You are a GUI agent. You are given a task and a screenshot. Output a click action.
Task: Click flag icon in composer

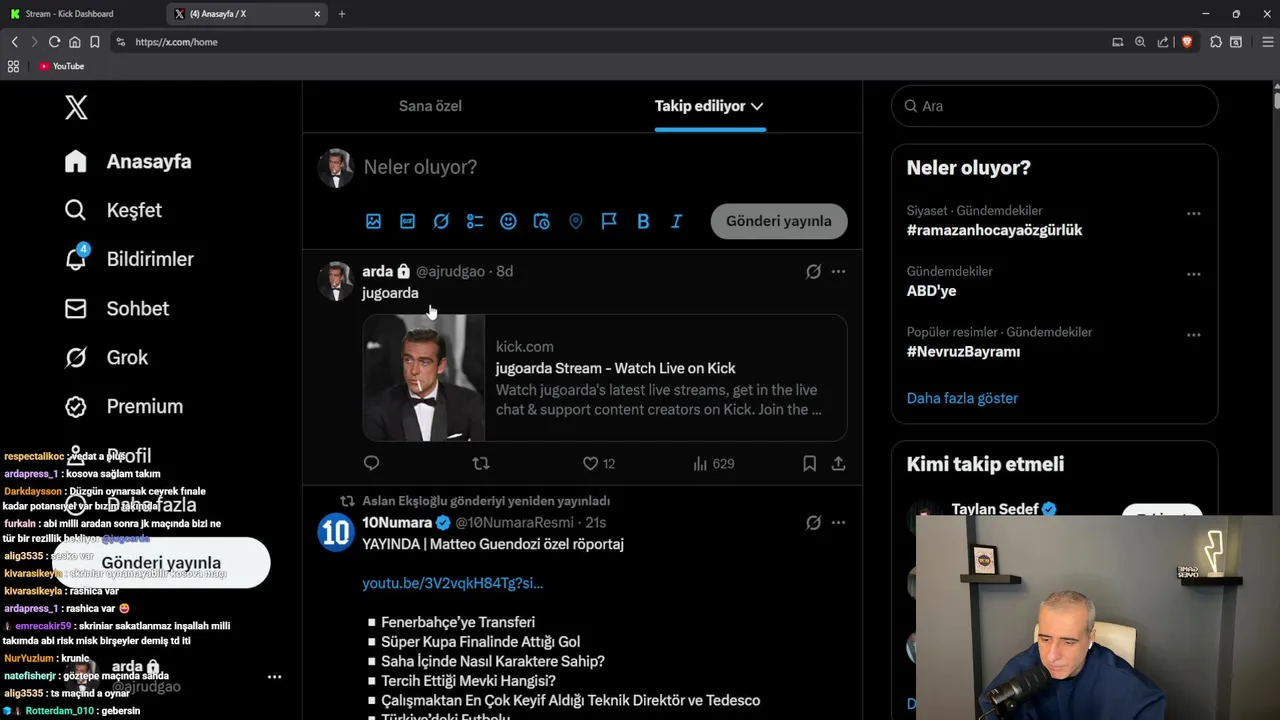point(609,221)
